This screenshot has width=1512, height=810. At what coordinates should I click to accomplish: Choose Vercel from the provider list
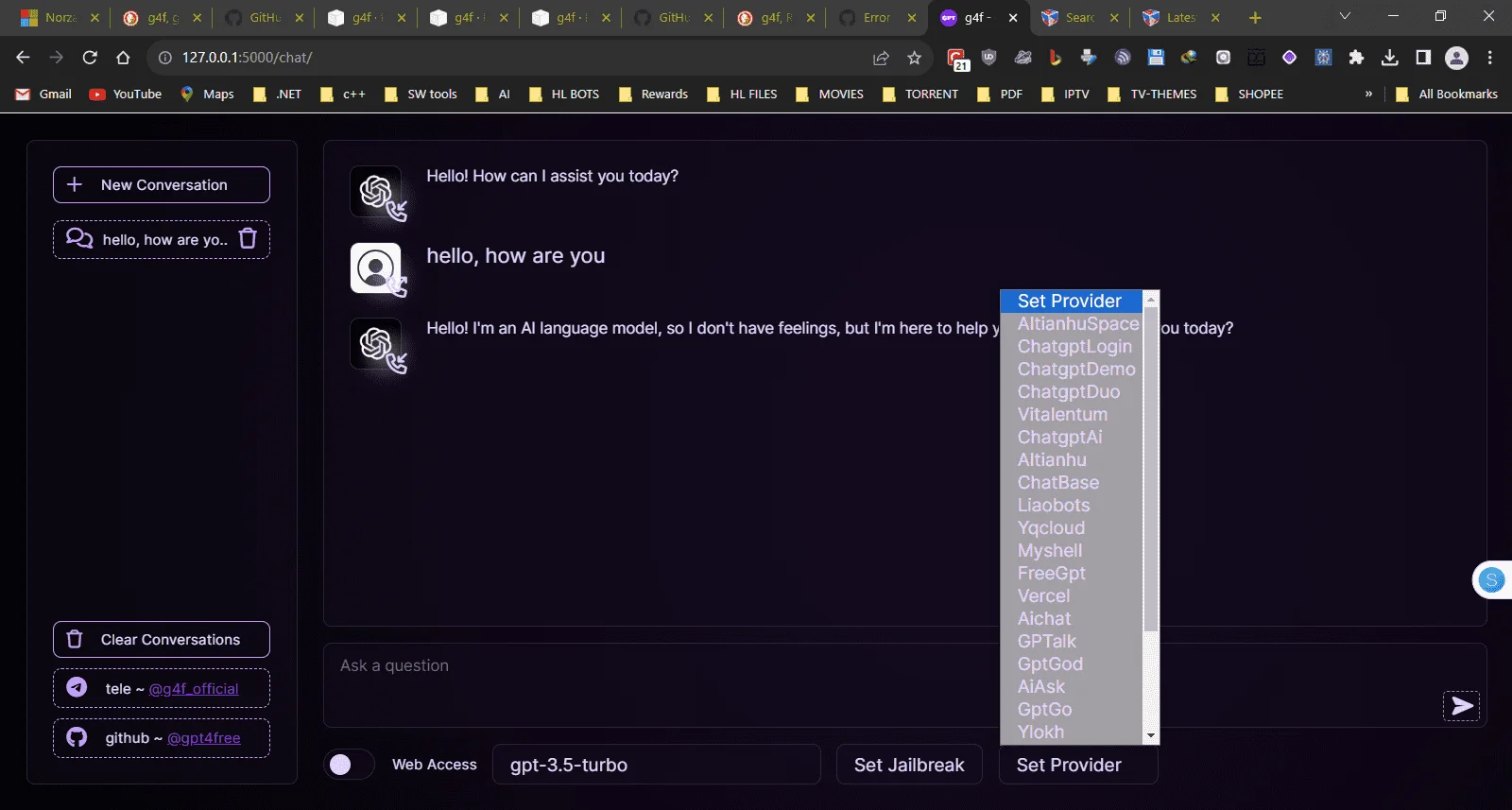[1072, 595]
